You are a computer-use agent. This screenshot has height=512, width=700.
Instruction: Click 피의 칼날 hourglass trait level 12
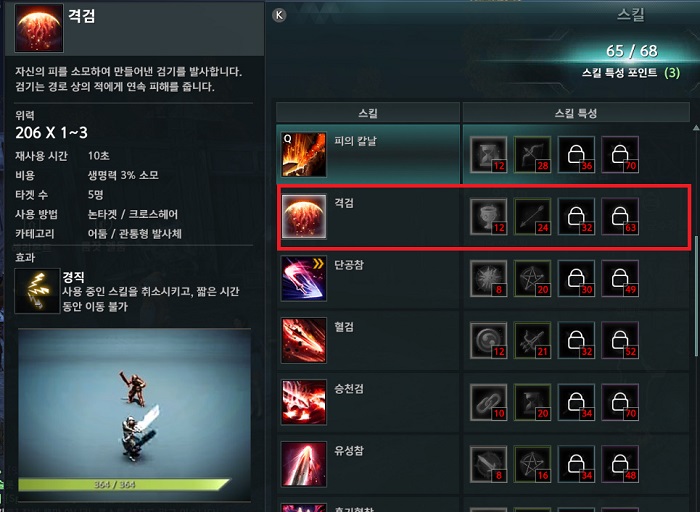coord(488,154)
